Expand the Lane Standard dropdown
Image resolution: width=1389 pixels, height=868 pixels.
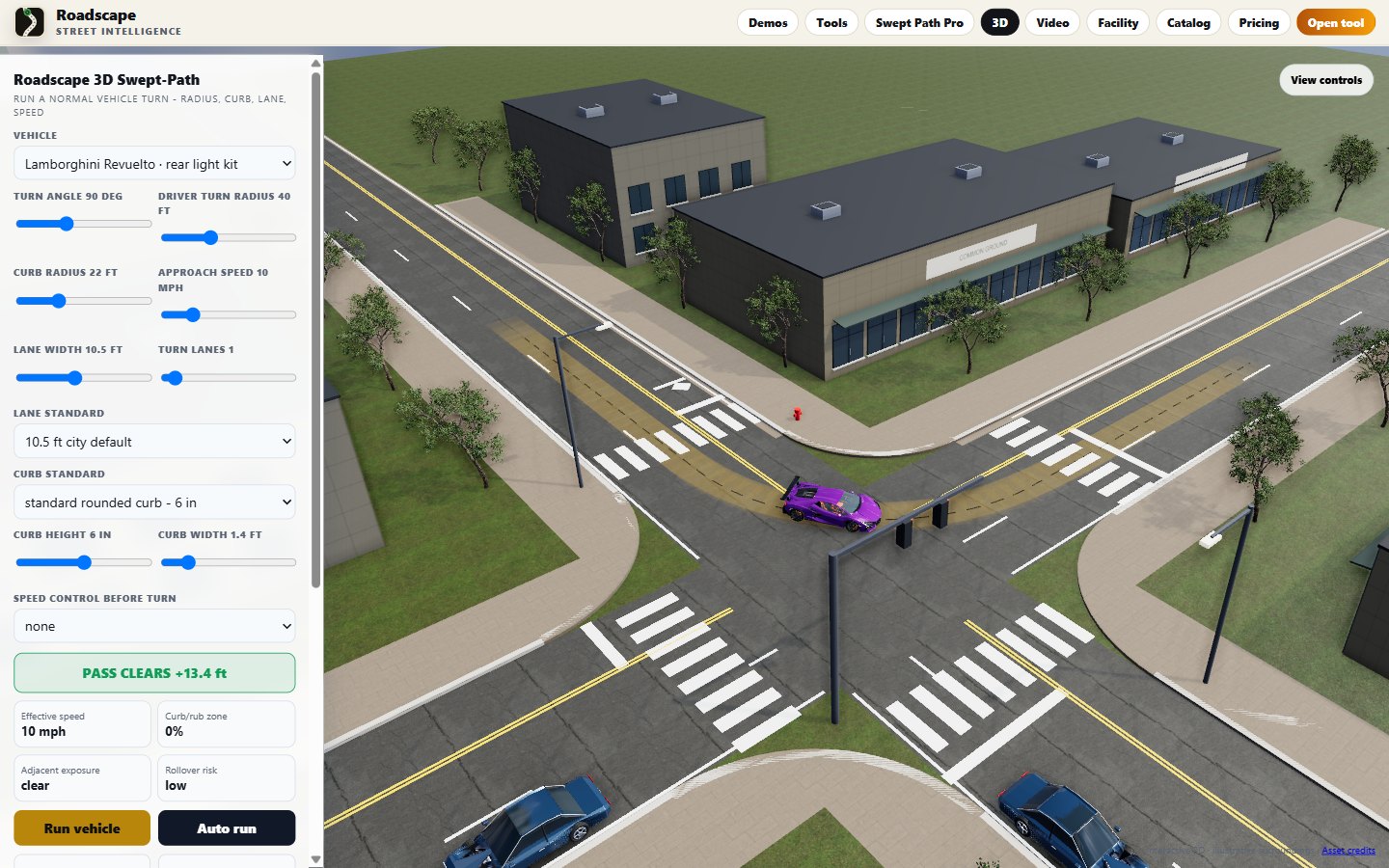(x=154, y=442)
